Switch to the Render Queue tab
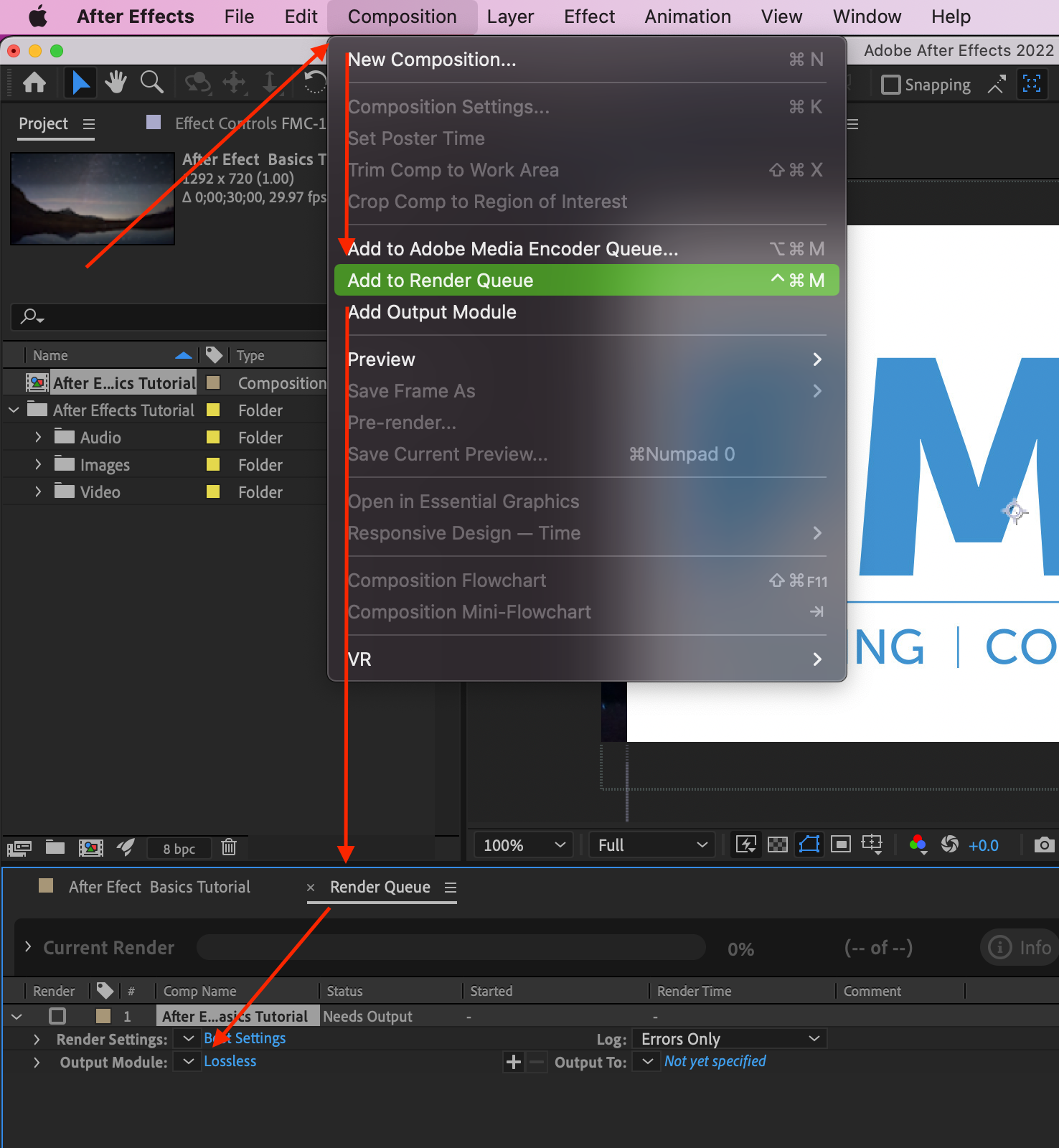Viewport: 1059px width, 1148px height. [x=380, y=888]
